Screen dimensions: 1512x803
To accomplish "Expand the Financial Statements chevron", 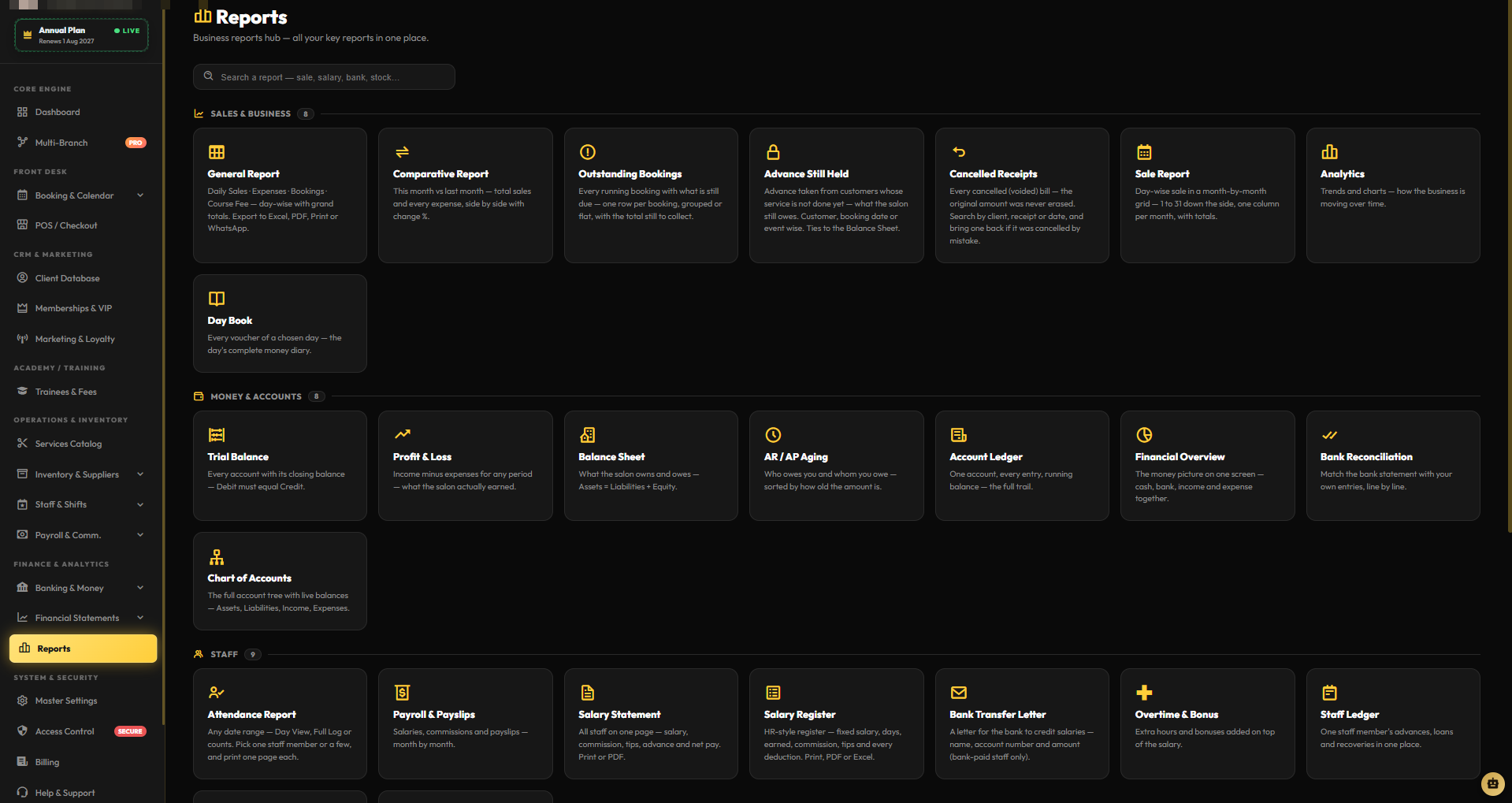I will (140, 618).
